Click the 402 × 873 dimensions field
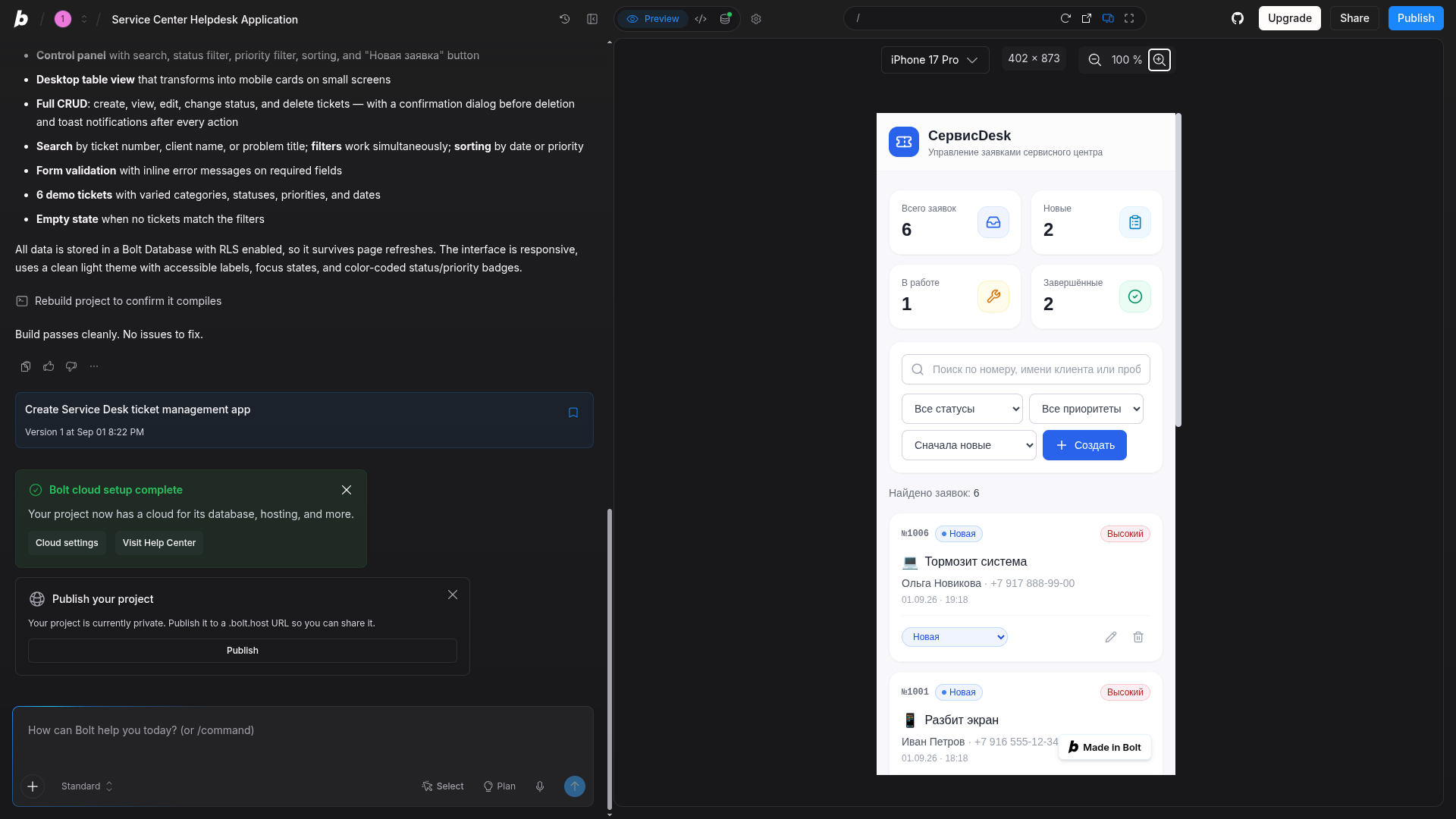 (x=1034, y=58)
